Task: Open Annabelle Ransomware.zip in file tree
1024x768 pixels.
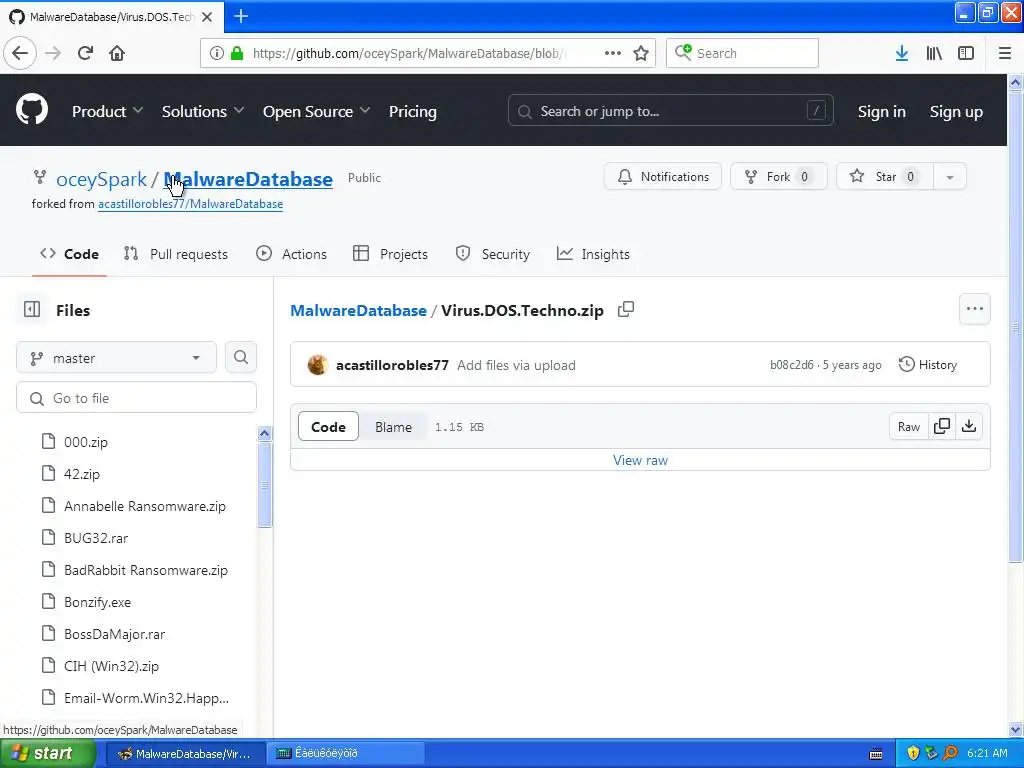Action: [144, 505]
